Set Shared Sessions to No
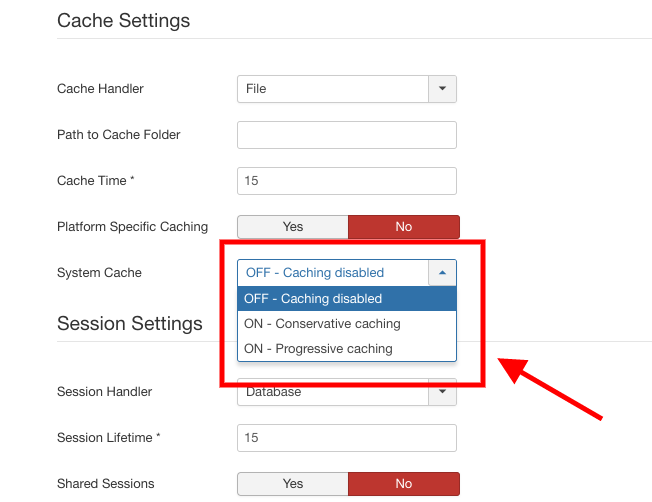The height and width of the screenshot is (502, 652). coord(403,484)
